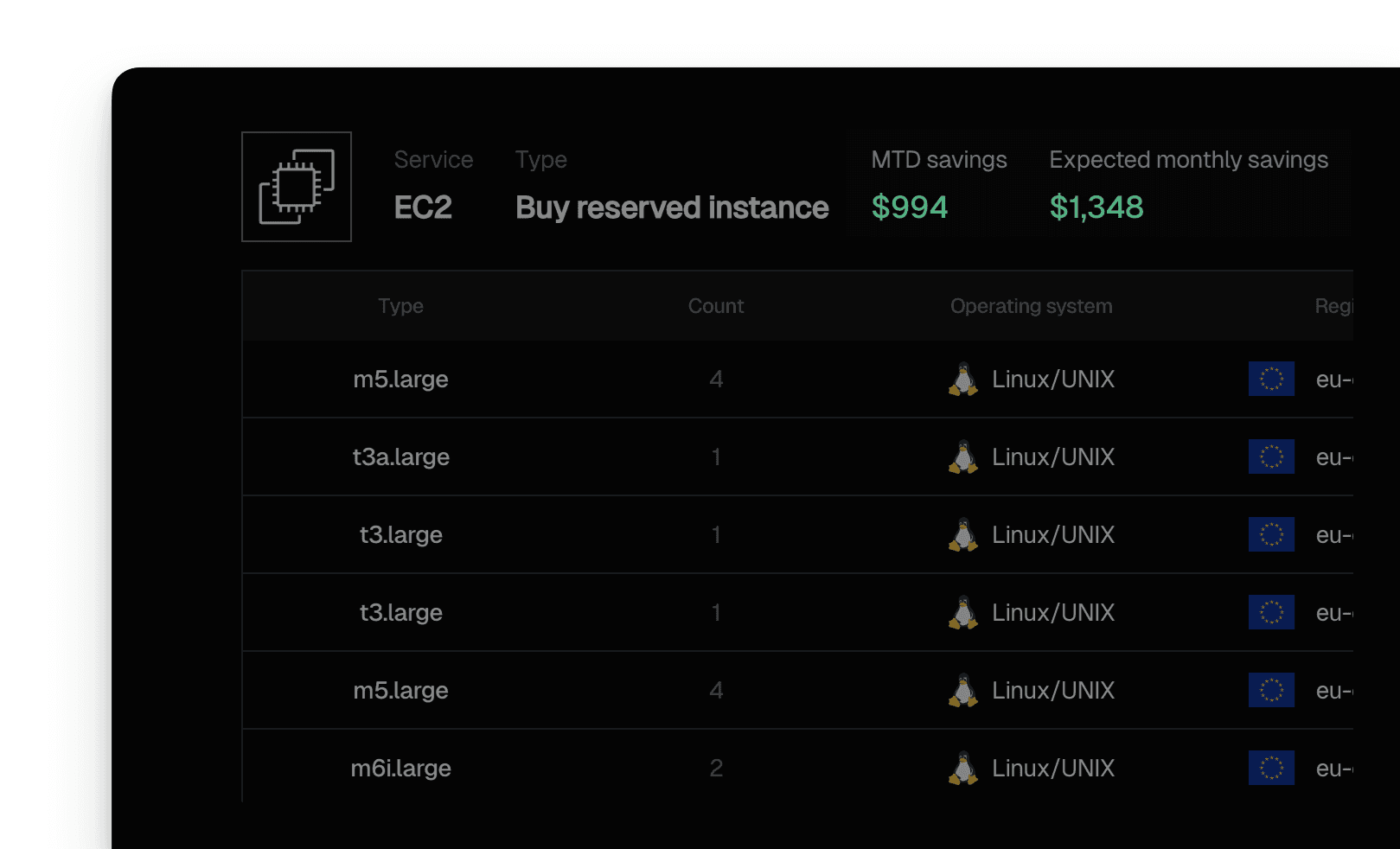
Task: Click the Type label above Buy reserved instance
Action: 541,160
